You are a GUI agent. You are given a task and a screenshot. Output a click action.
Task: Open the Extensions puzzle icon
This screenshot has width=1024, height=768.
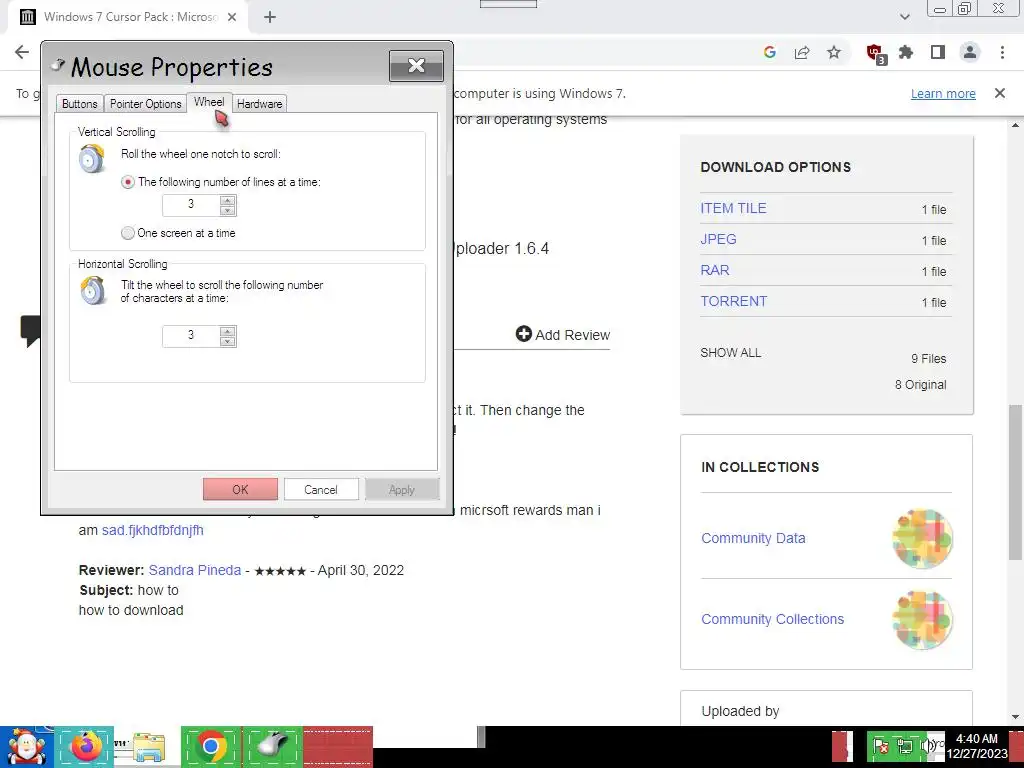pyautogui.click(x=906, y=52)
